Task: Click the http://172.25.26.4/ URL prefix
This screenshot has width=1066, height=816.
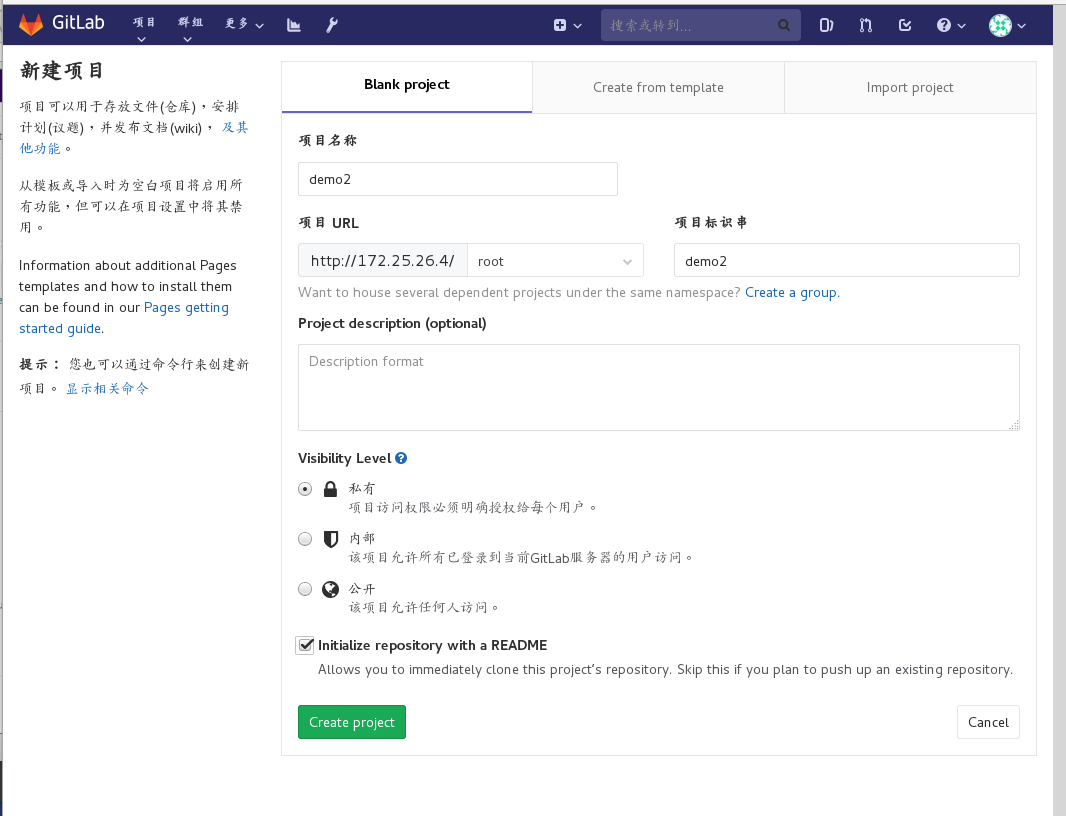Action: [383, 260]
